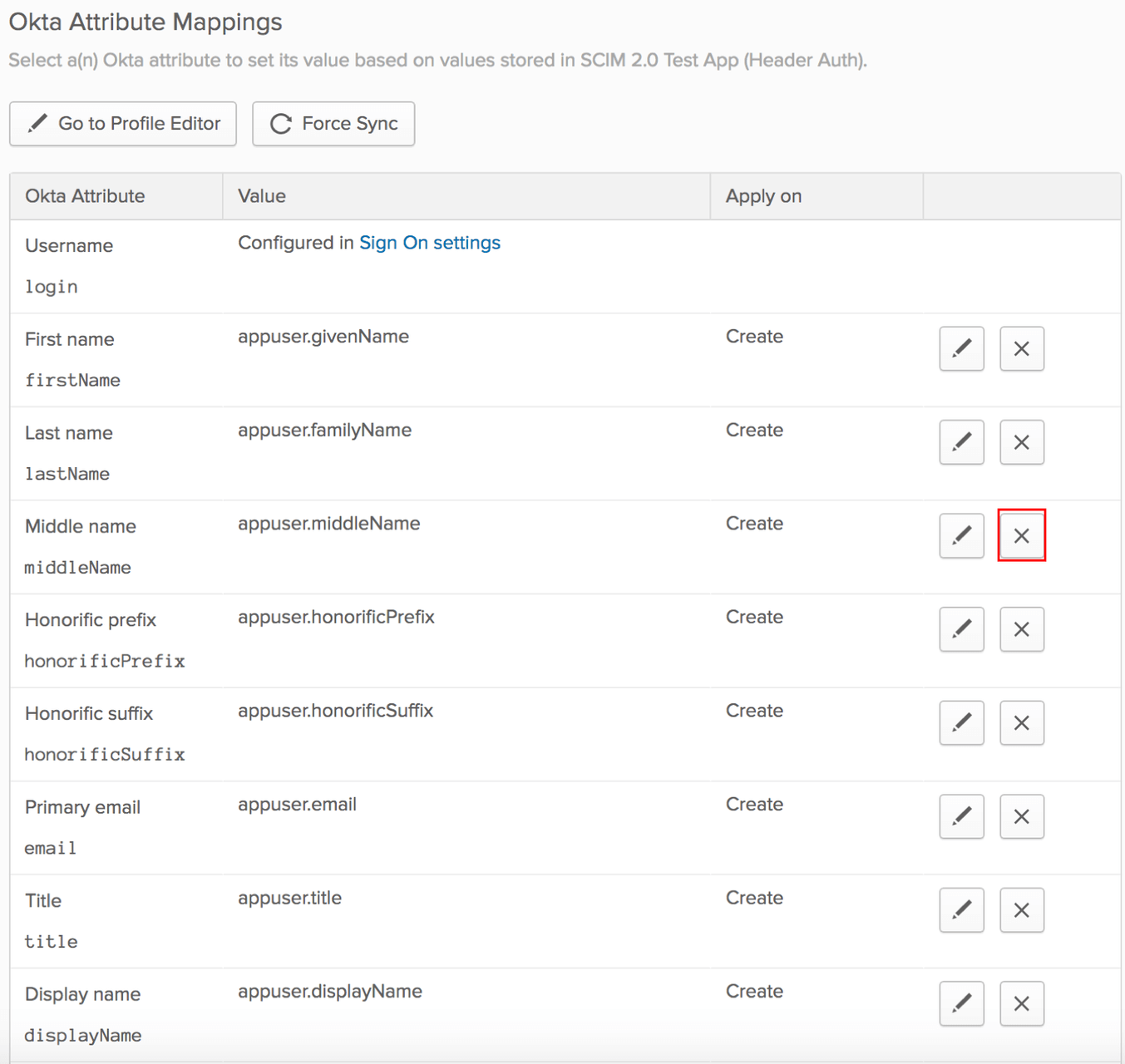Select the appuser.honorificPrefix value
The image size is (1125, 1064).
coord(336,618)
